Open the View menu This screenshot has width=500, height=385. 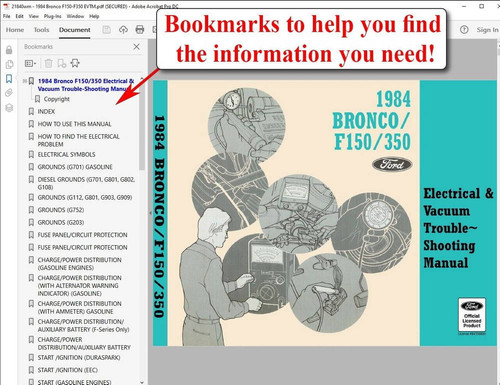pos(34,16)
